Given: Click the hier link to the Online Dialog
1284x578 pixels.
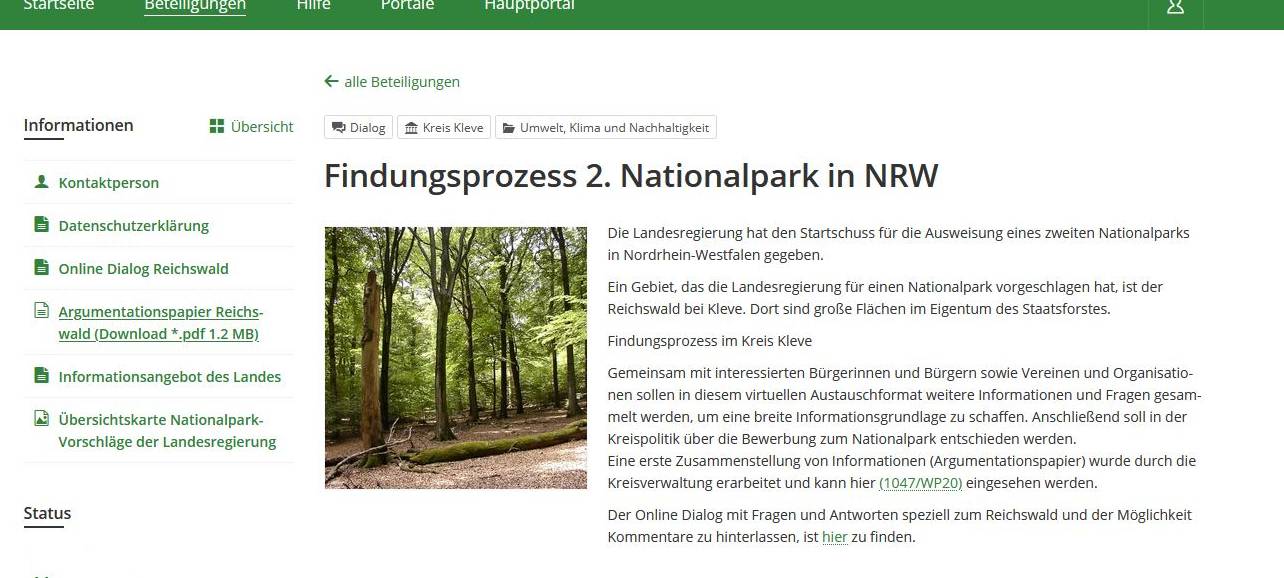Looking at the screenshot, I should (x=835, y=537).
